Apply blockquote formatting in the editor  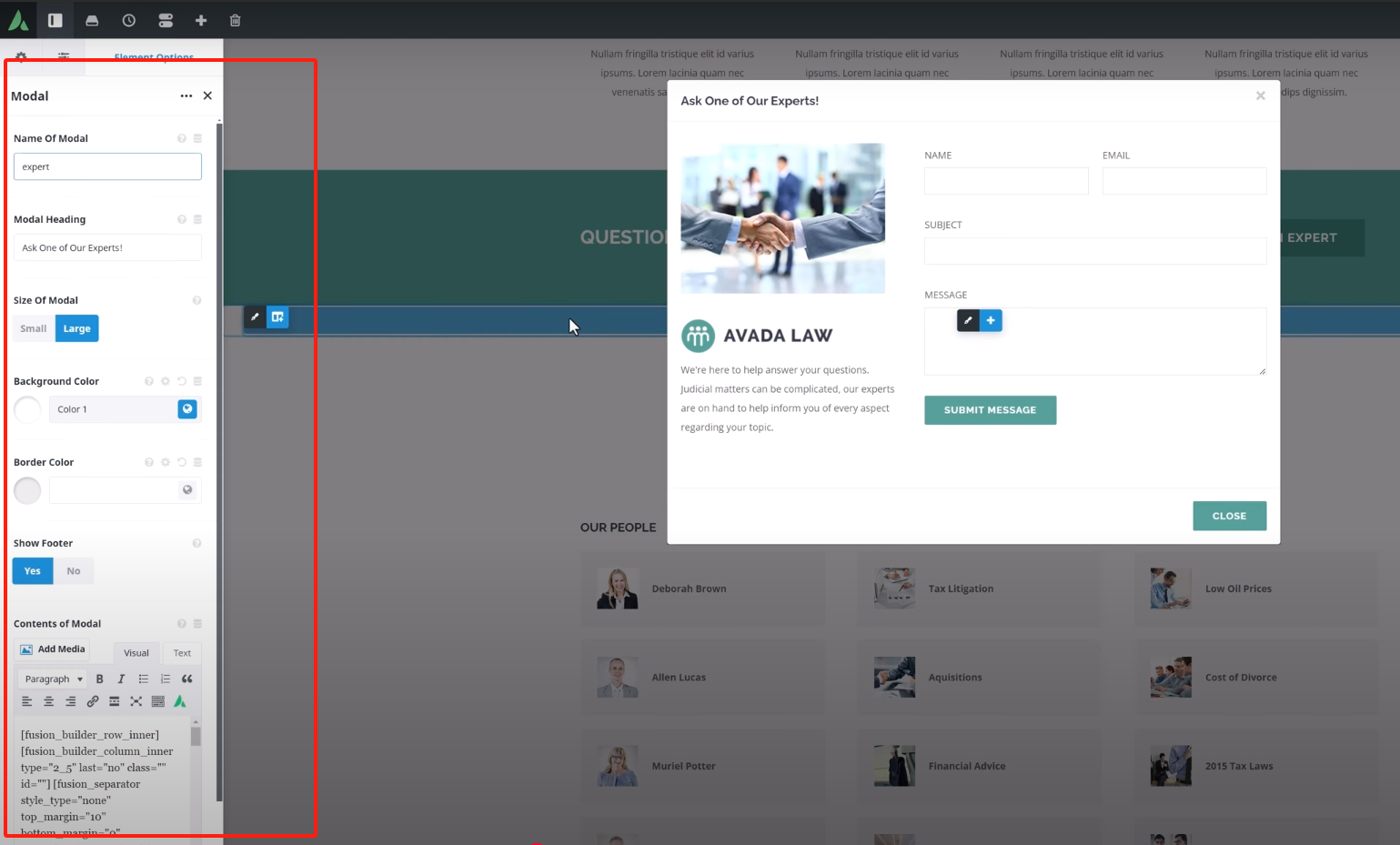[x=187, y=679]
